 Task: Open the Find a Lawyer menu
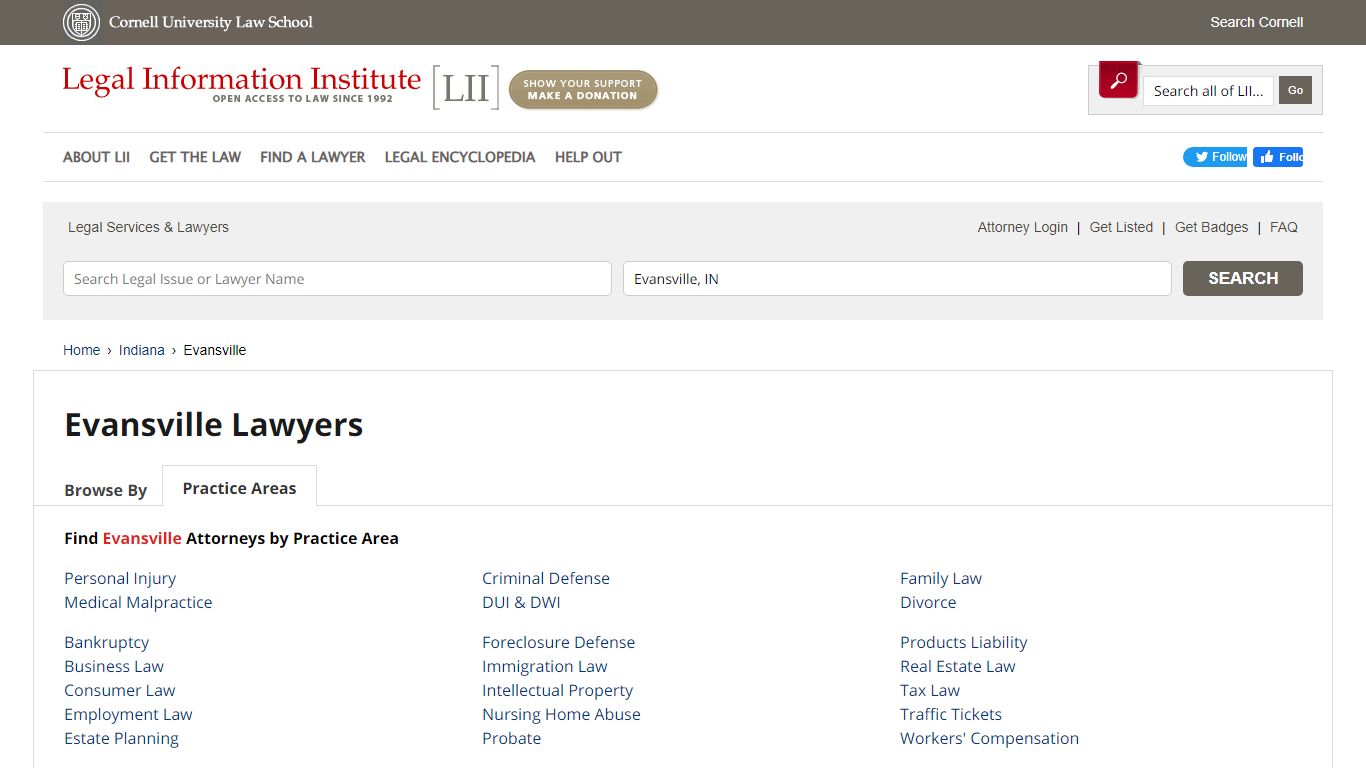pyautogui.click(x=312, y=157)
